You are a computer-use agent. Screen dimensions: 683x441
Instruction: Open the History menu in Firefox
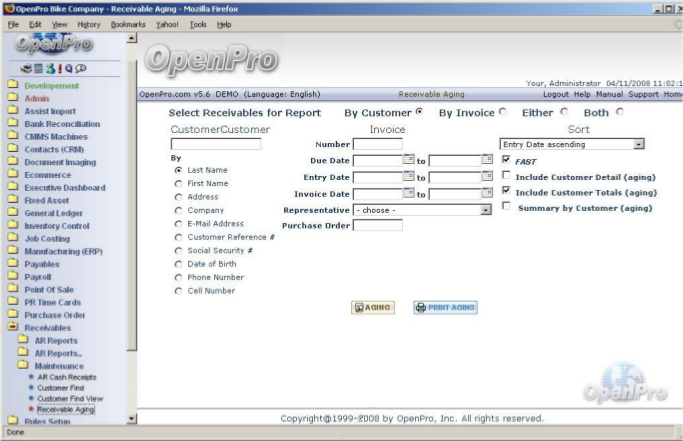click(x=87, y=23)
